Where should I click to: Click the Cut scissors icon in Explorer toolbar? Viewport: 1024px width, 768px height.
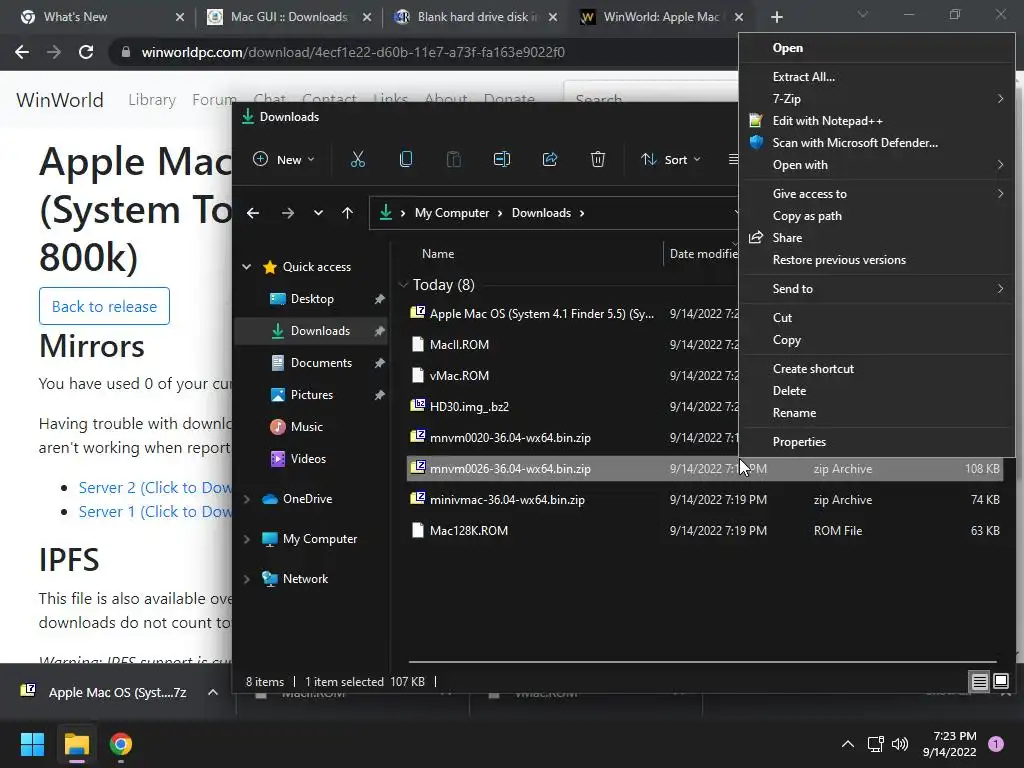[x=358, y=159]
